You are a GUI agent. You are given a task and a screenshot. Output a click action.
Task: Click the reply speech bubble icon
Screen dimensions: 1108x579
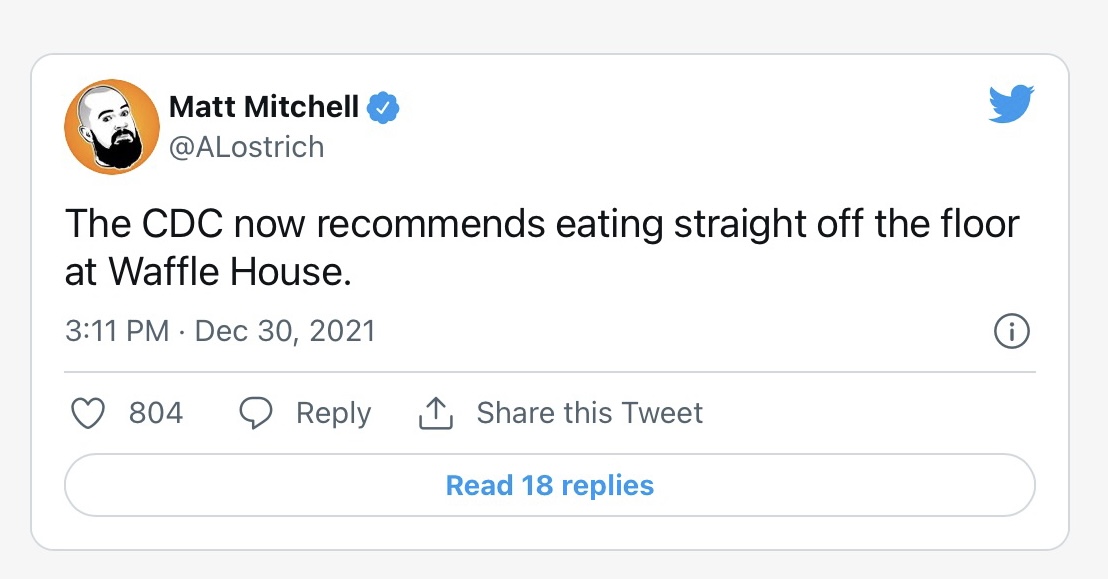(257, 413)
